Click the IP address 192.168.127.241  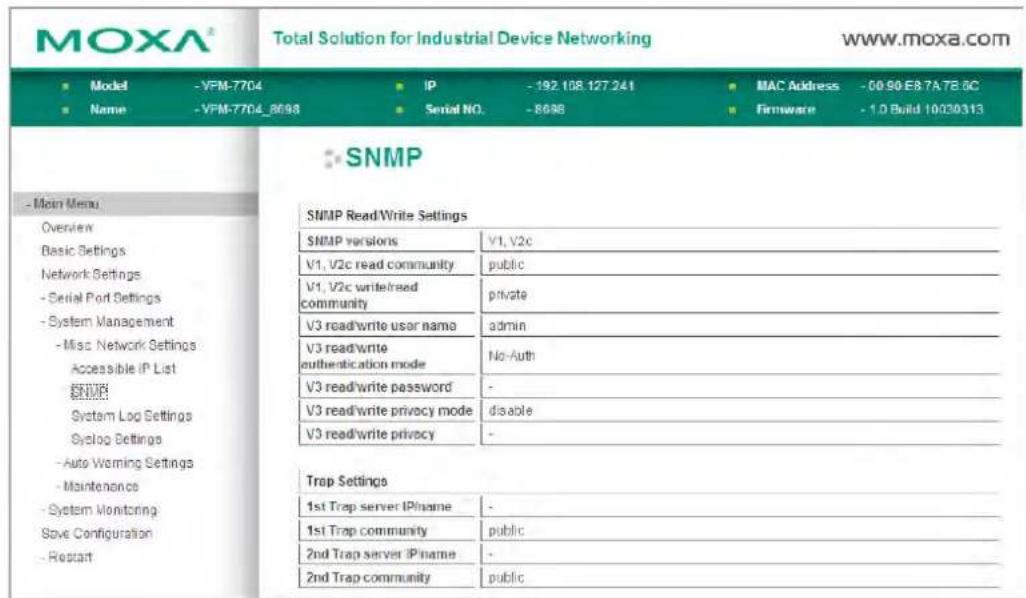click(x=584, y=86)
